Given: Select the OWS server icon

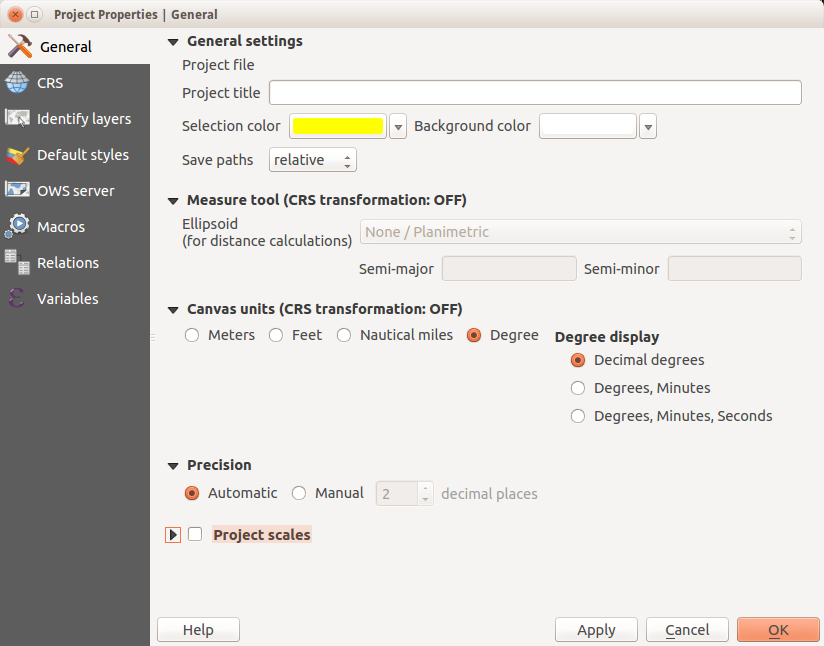Looking at the screenshot, I should tap(17, 191).
